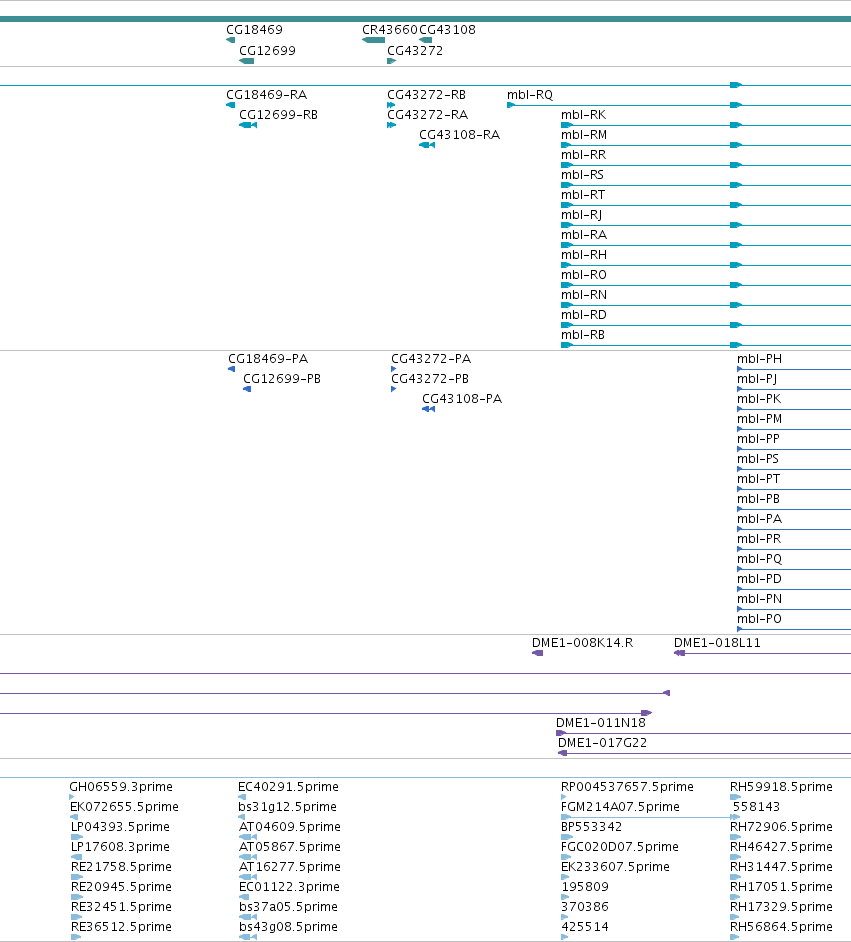The image size is (851, 942).
Task: Select the mbl-RN transcript
Action: (x=584, y=294)
